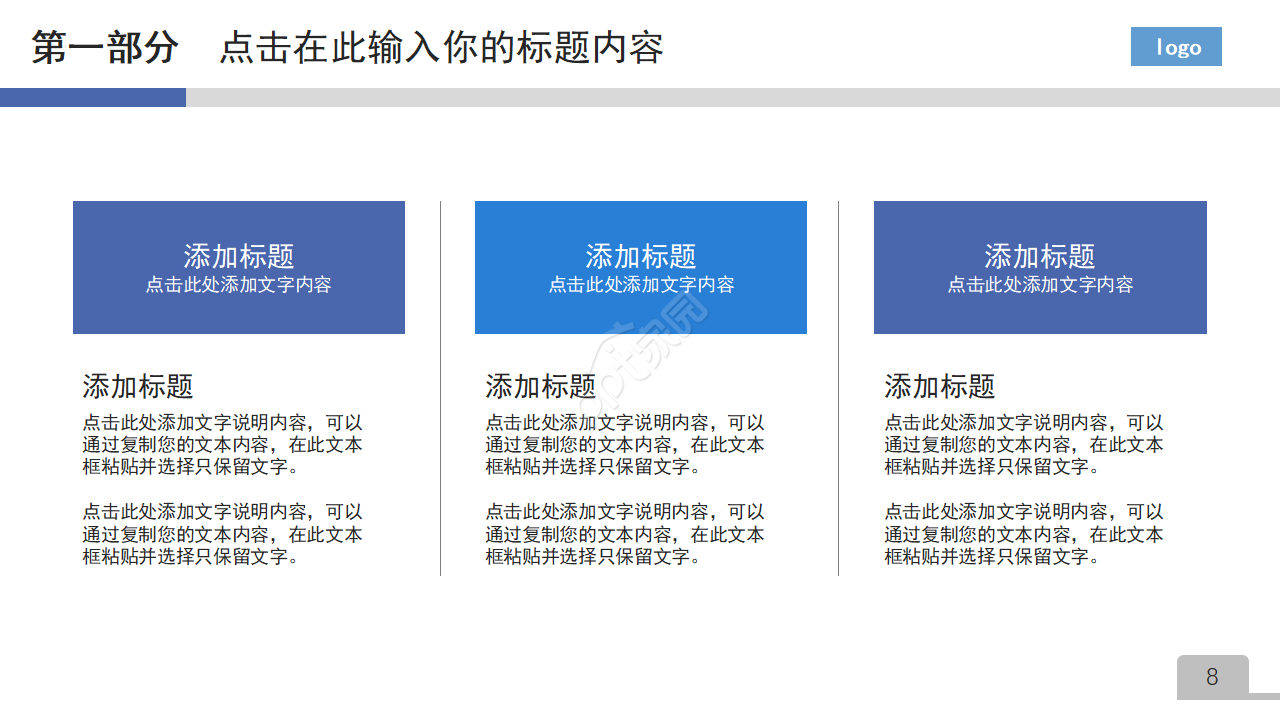Select the second description paragraph in the left column

pos(222,534)
